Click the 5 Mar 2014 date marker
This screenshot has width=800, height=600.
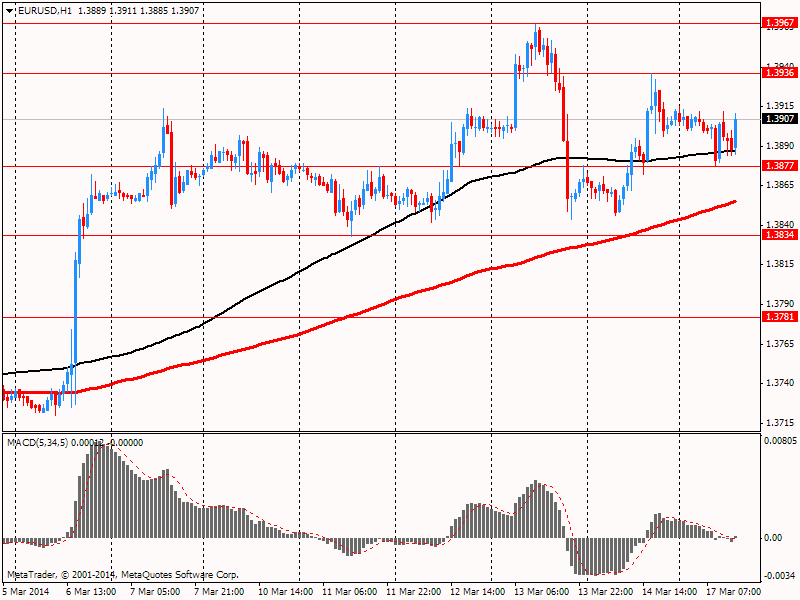pos(26,591)
